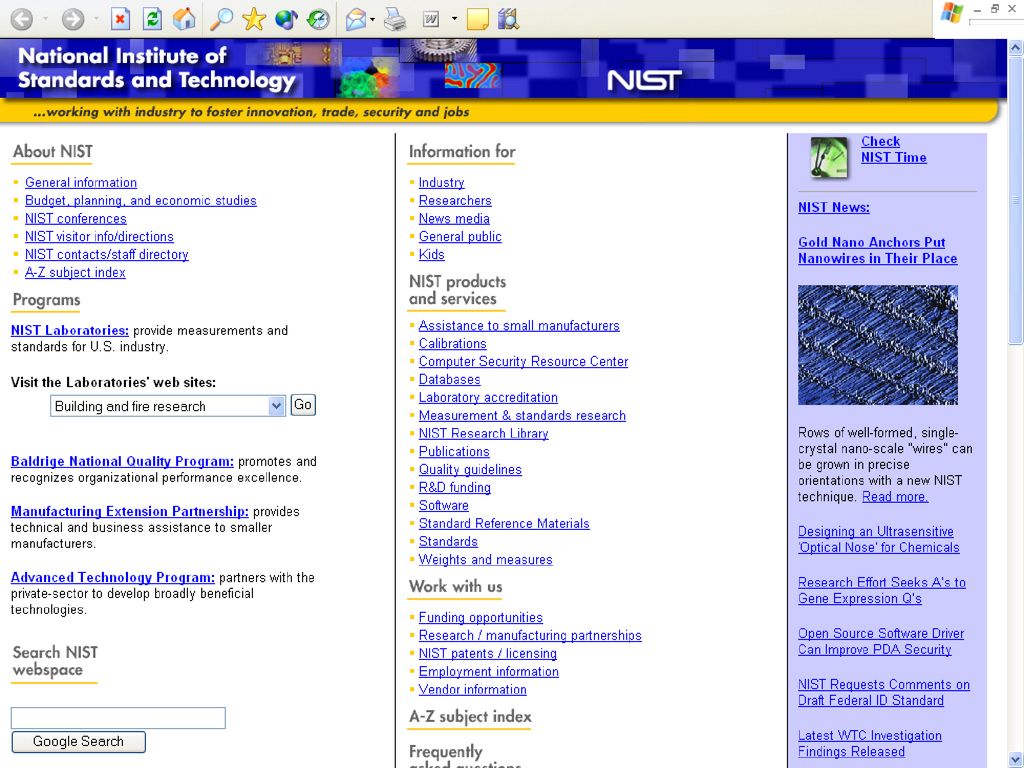Click the scrollbar down arrow
1024x768 pixels.
(x=1016, y=759)
